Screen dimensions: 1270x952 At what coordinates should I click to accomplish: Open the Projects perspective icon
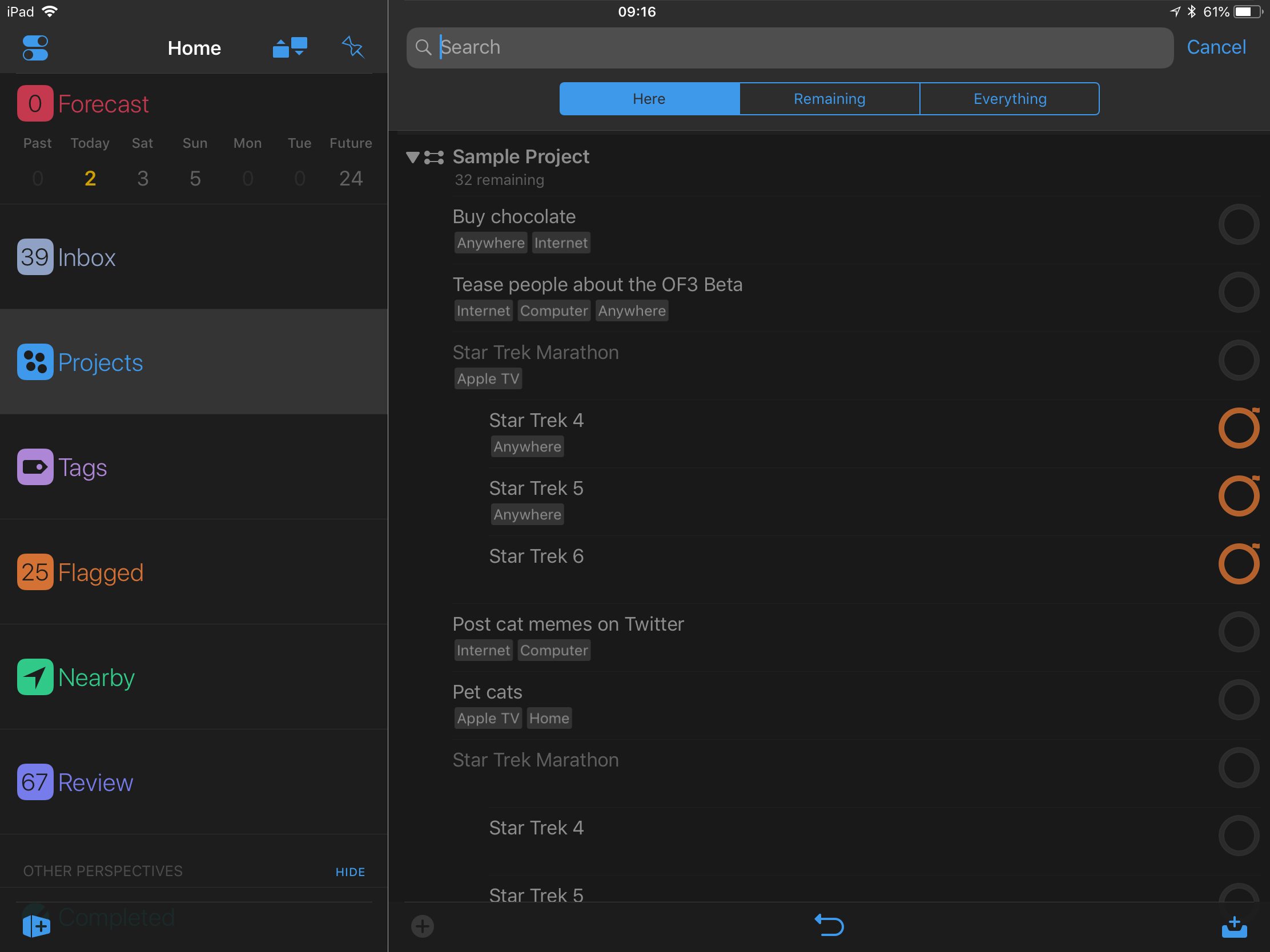[x=35, y=361]
